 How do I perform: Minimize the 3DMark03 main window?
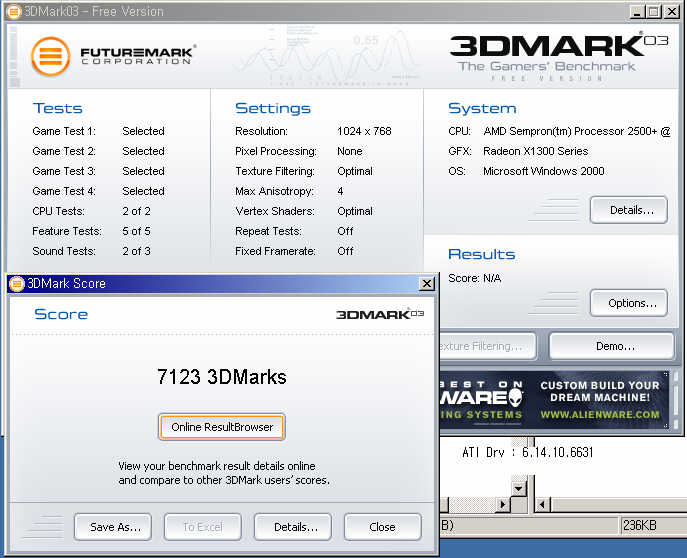pos(637,12)
